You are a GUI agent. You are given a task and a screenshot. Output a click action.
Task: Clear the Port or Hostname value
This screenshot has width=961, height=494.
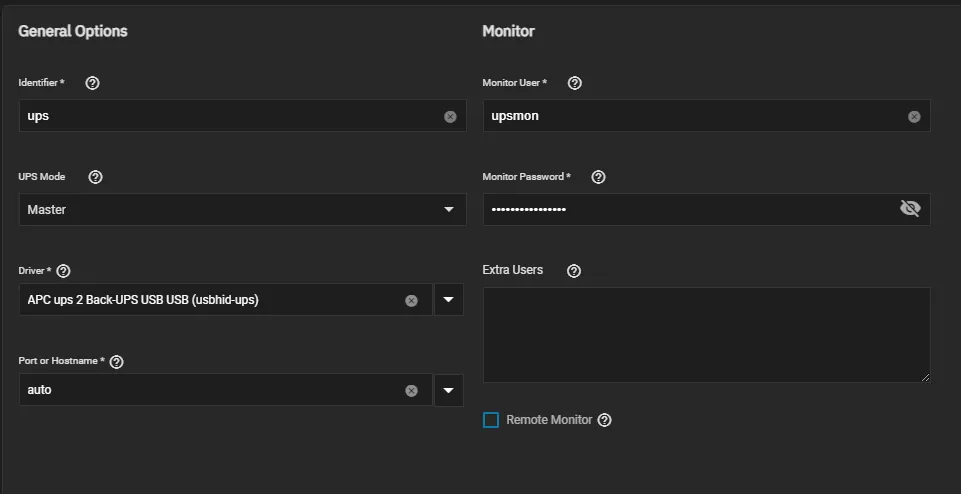[411, 390]
